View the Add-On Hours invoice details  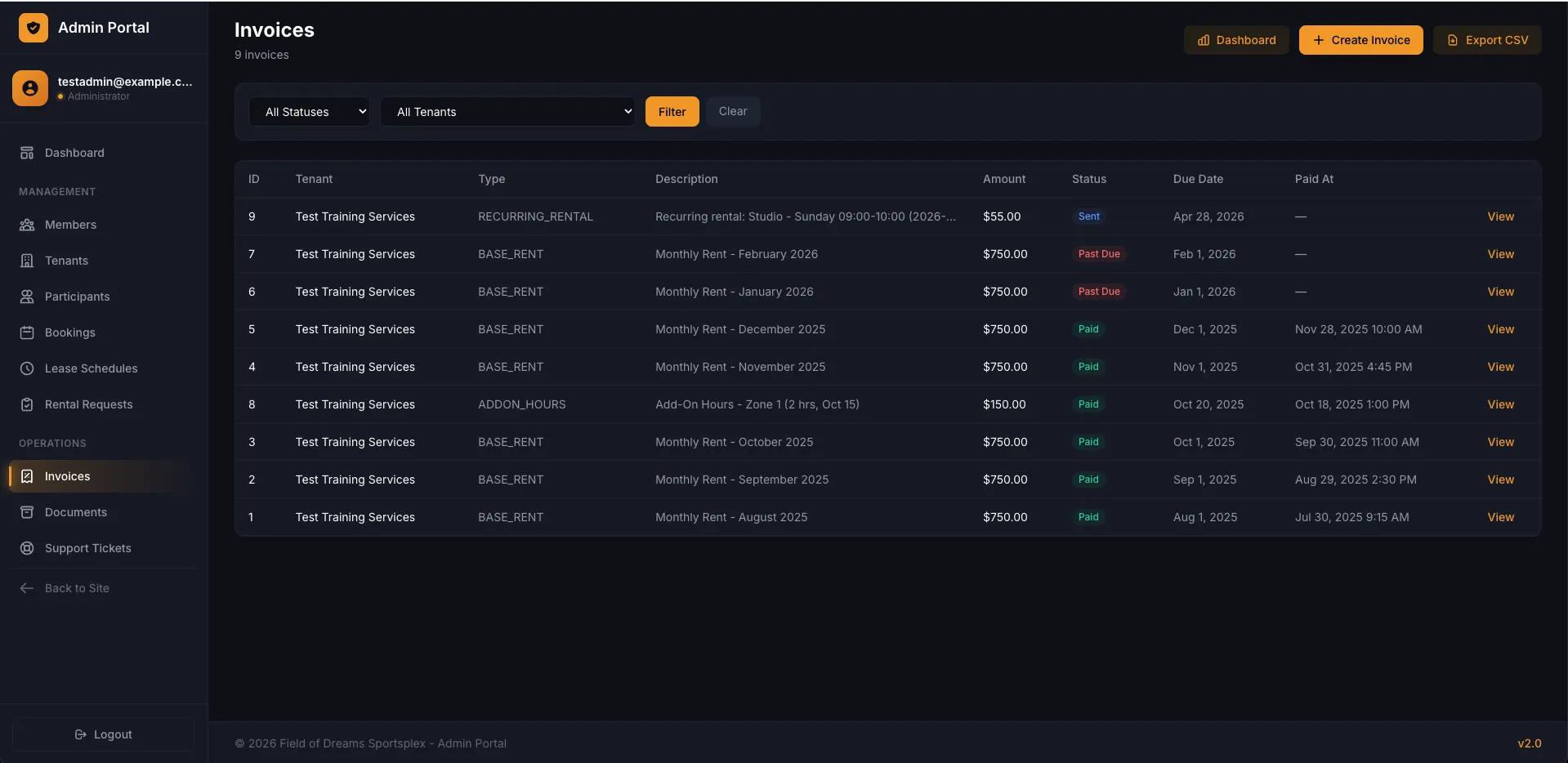pyautogui.click(x=1500, y=404)
